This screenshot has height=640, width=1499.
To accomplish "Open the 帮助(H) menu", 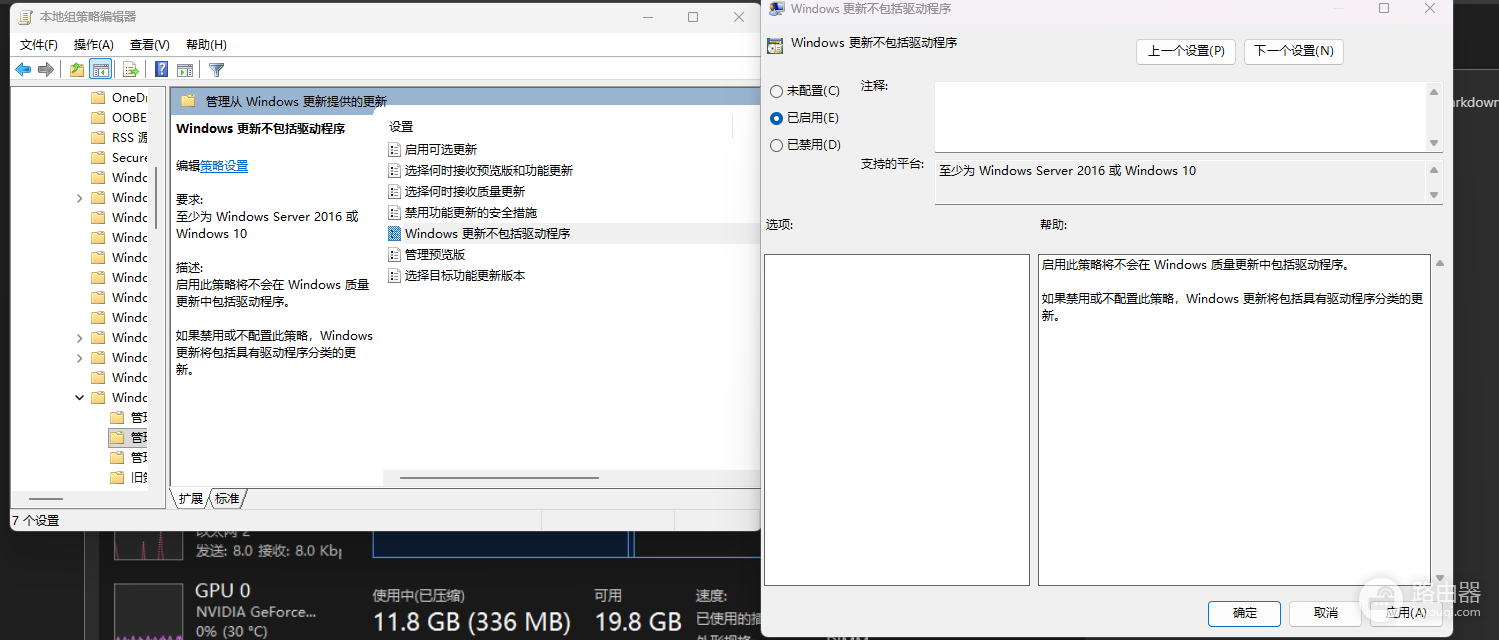I will pos(206,45).
